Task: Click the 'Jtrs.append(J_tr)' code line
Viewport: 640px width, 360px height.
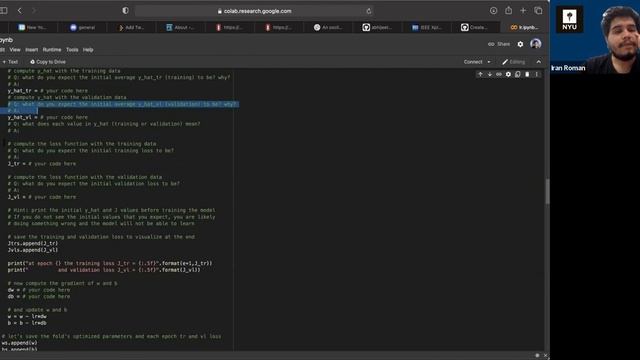Action: (33, 243)
